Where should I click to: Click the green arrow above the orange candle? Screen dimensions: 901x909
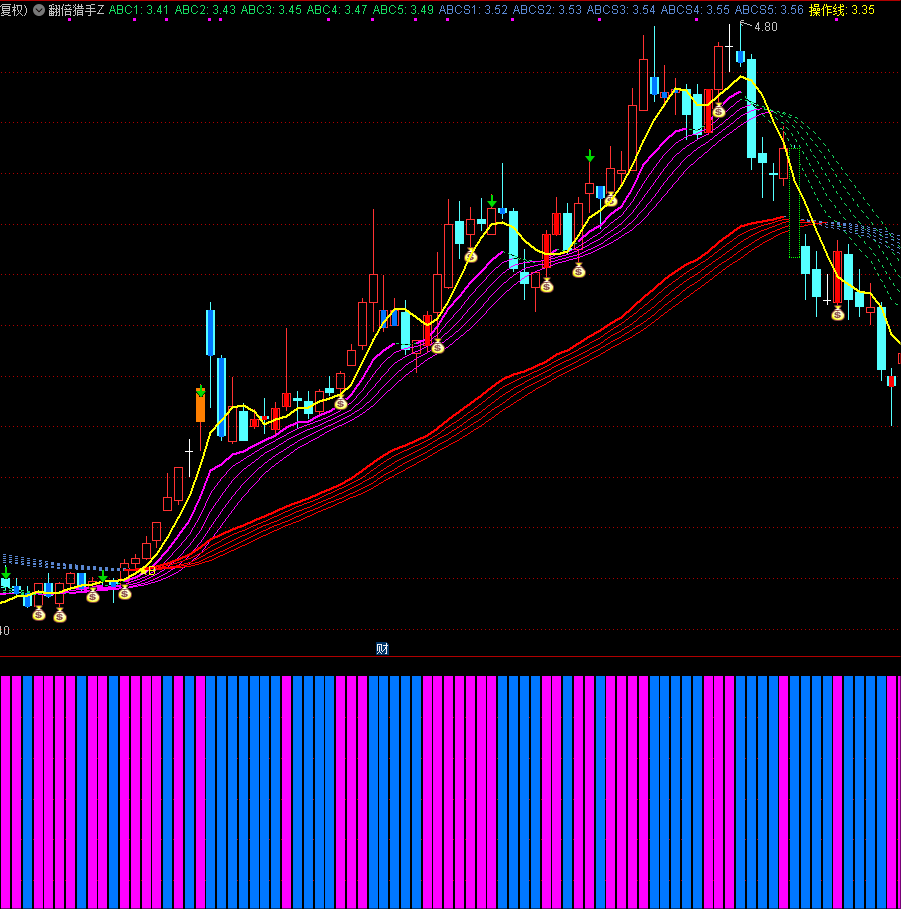(x=201, y=391)
